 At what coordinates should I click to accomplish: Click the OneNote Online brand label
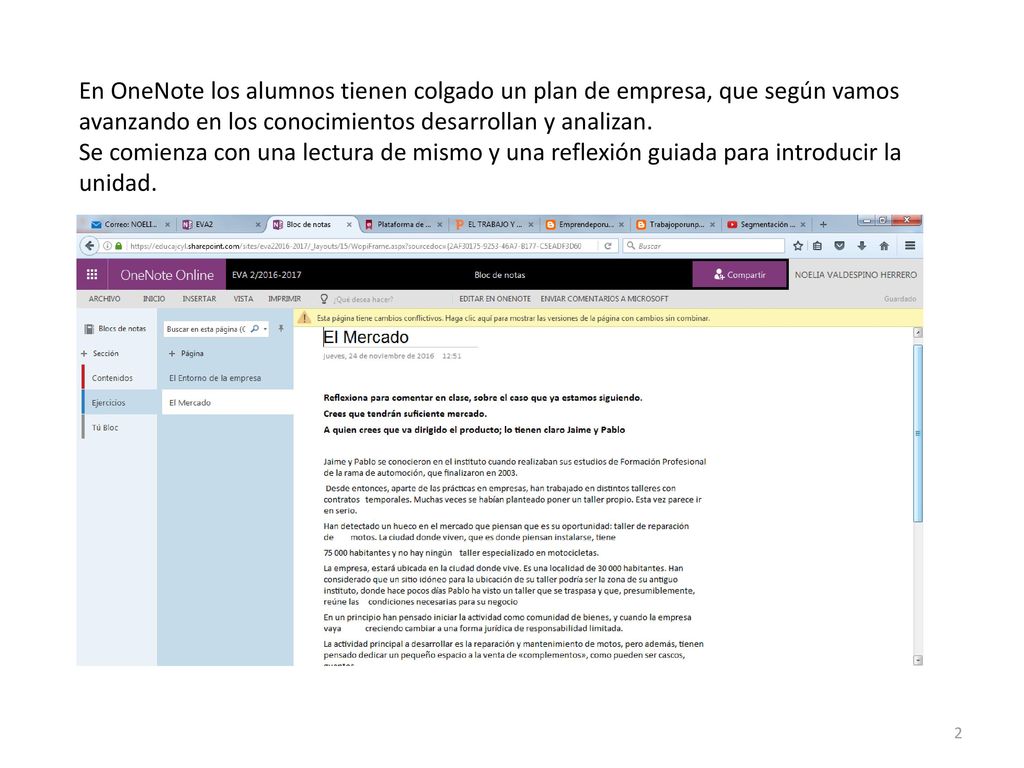point(167,275)
